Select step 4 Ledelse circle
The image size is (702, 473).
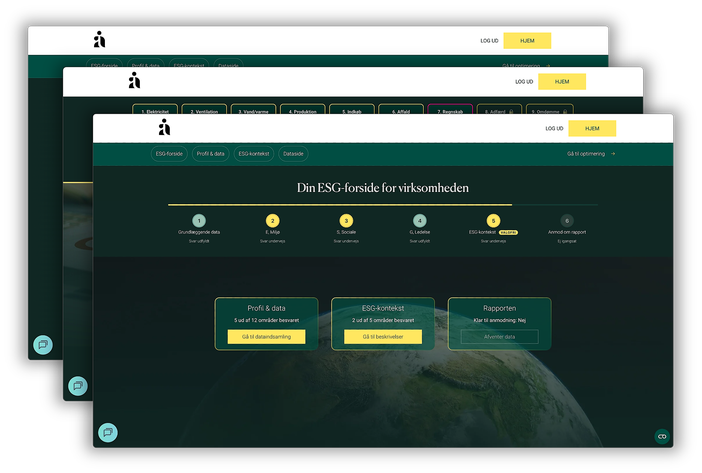pyautogui.click(x=420, y=221)
